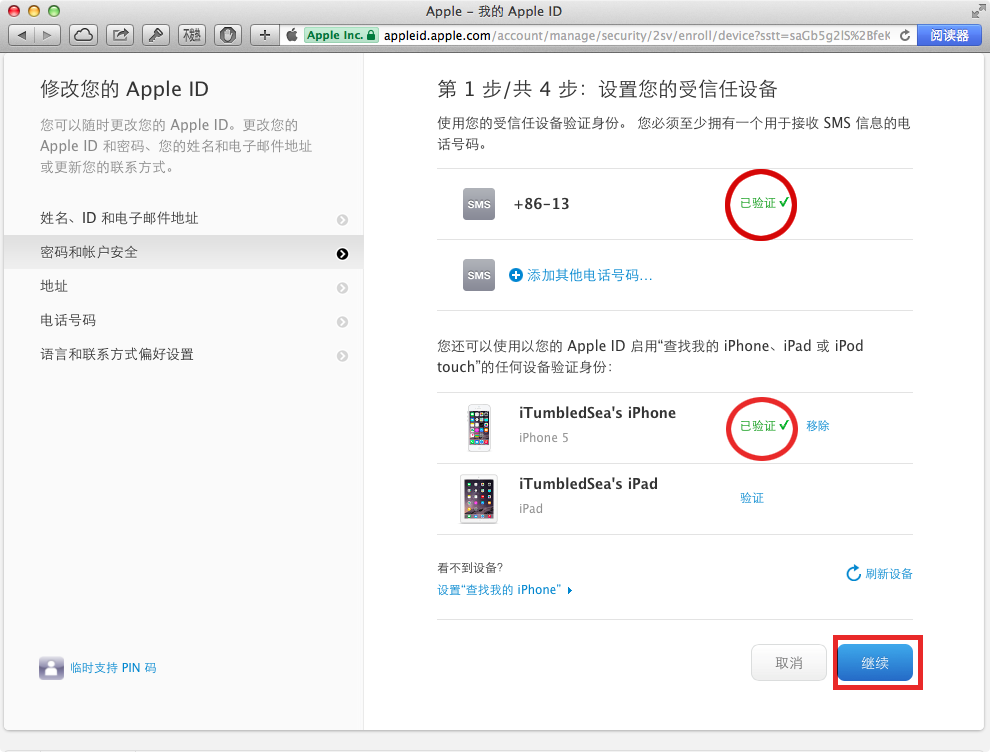990x752 pixels.
Task: Enter full screen with the resize arrows
Action: (978, 11)
